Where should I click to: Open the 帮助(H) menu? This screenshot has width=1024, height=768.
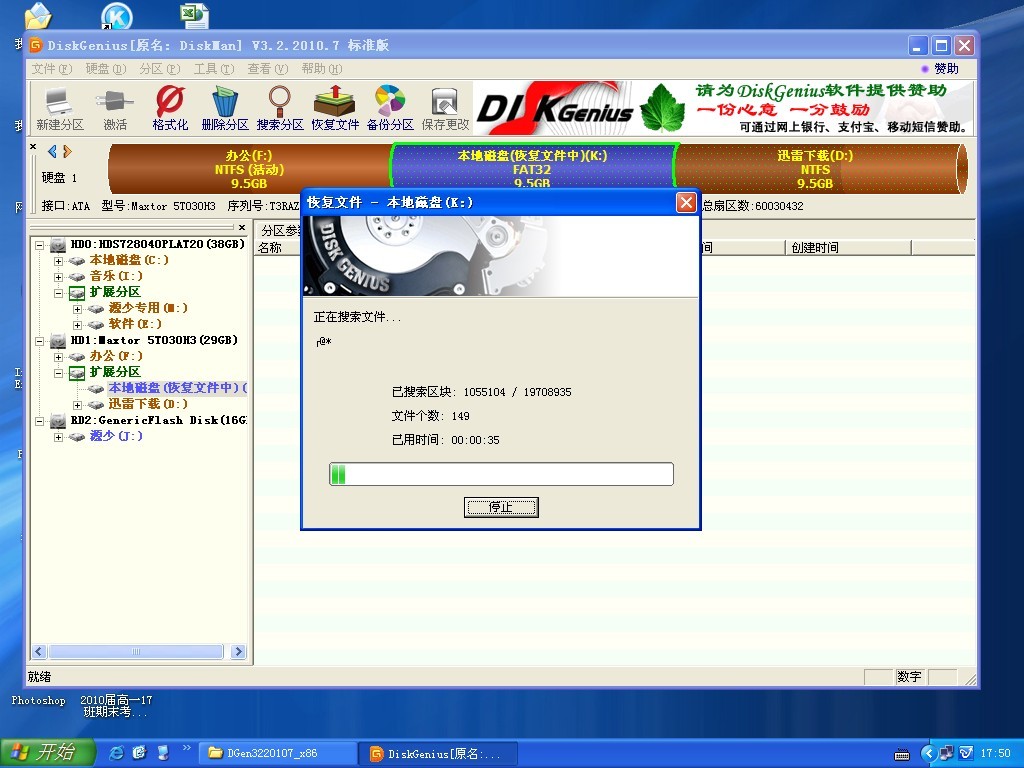[322, 69]
